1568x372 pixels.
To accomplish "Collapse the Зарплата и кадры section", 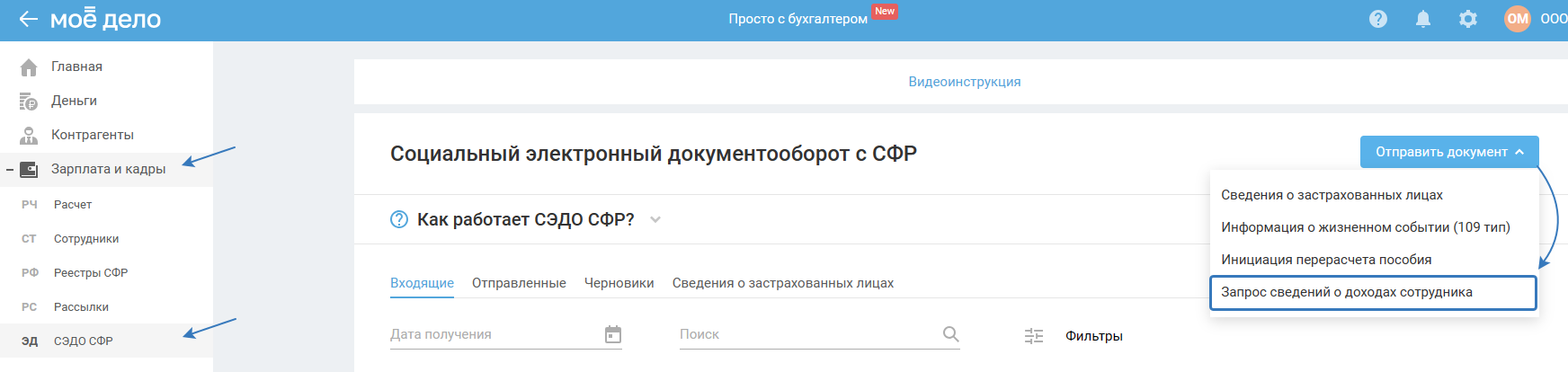I will (x=10, y=169).
